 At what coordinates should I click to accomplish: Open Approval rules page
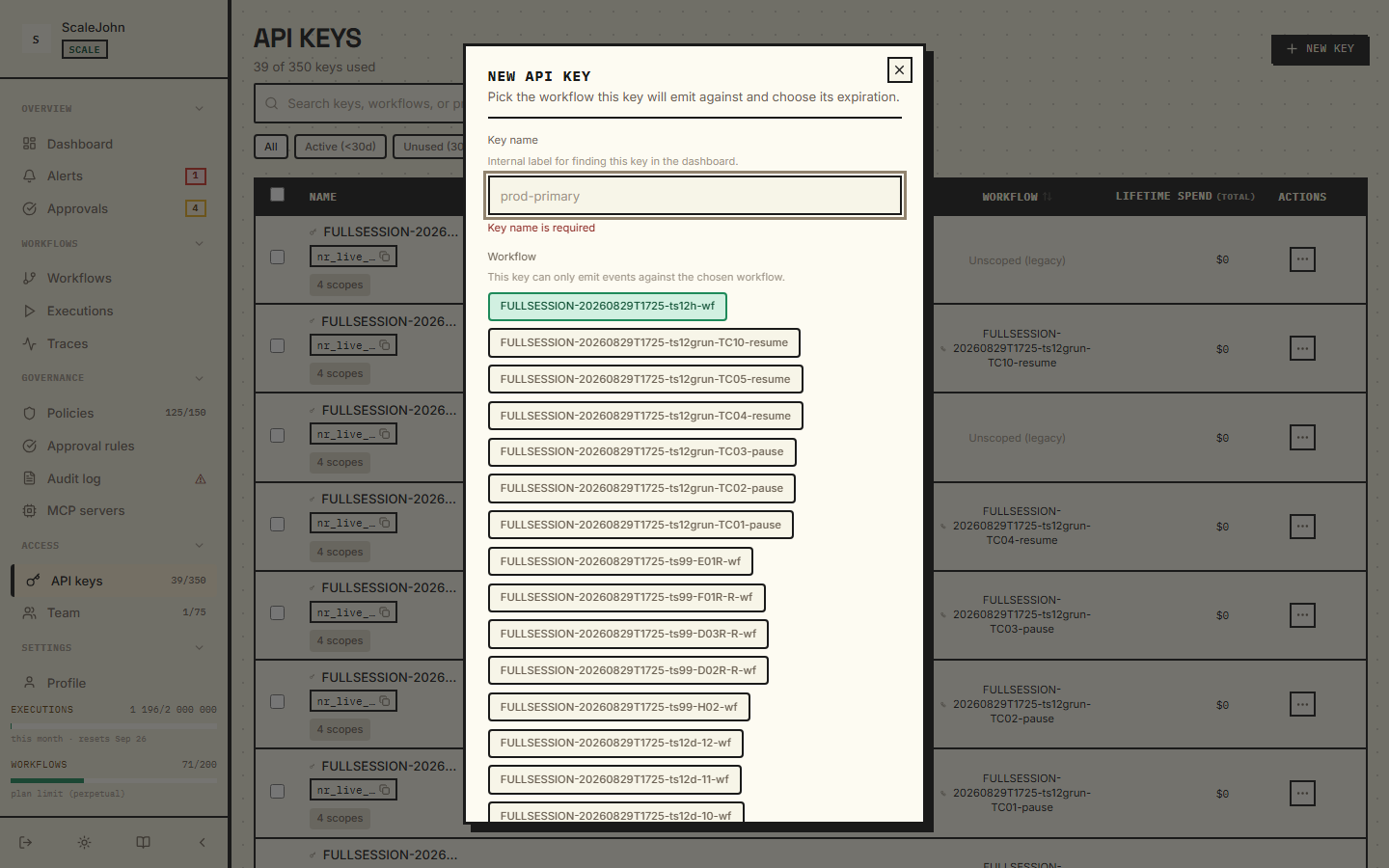pos(114,446)
